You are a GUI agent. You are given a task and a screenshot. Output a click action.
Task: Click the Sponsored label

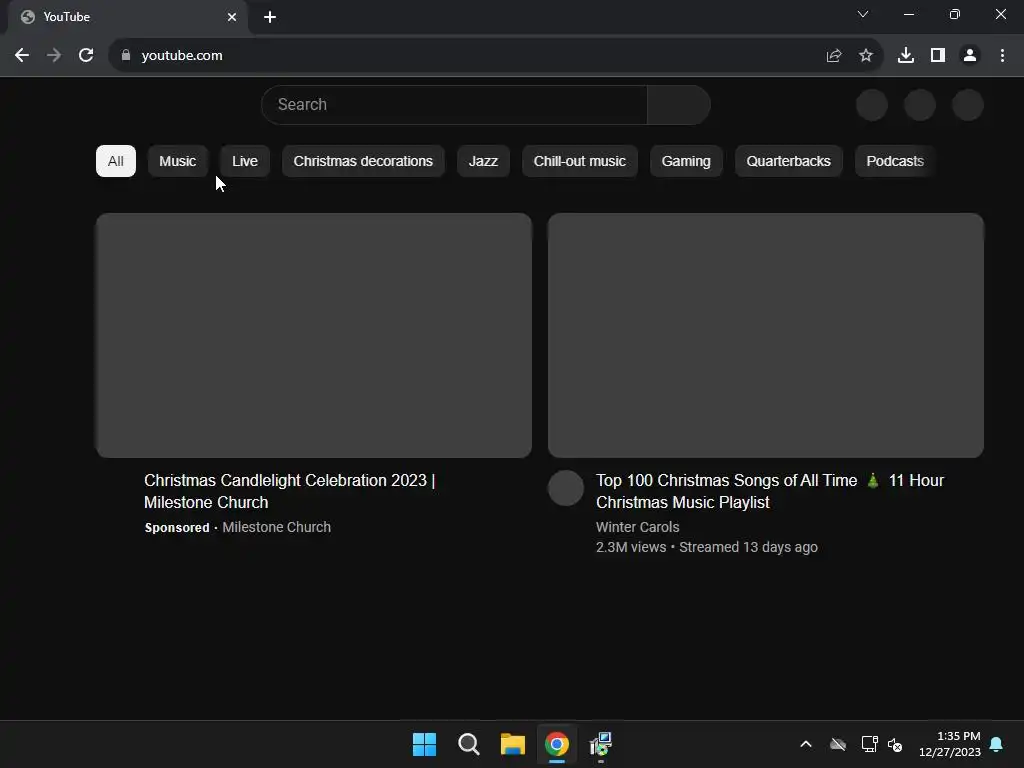177,528
